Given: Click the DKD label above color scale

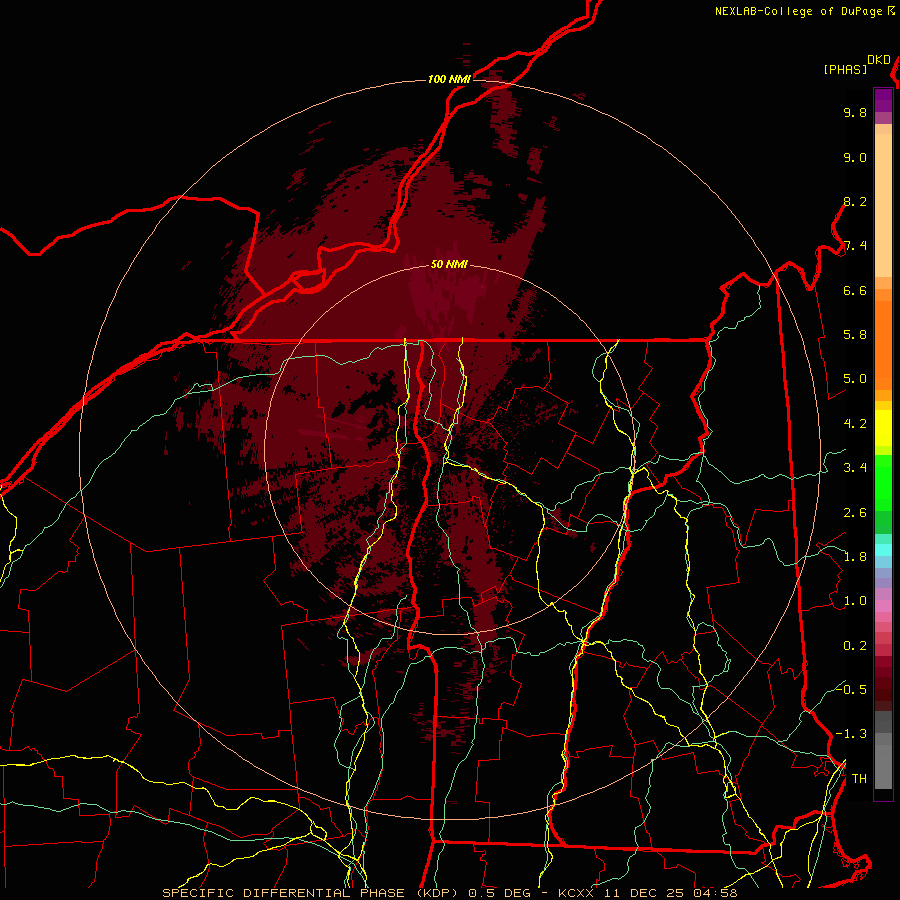Looking at the screenshot, I should pyautogui.click(x=879, y=60).
